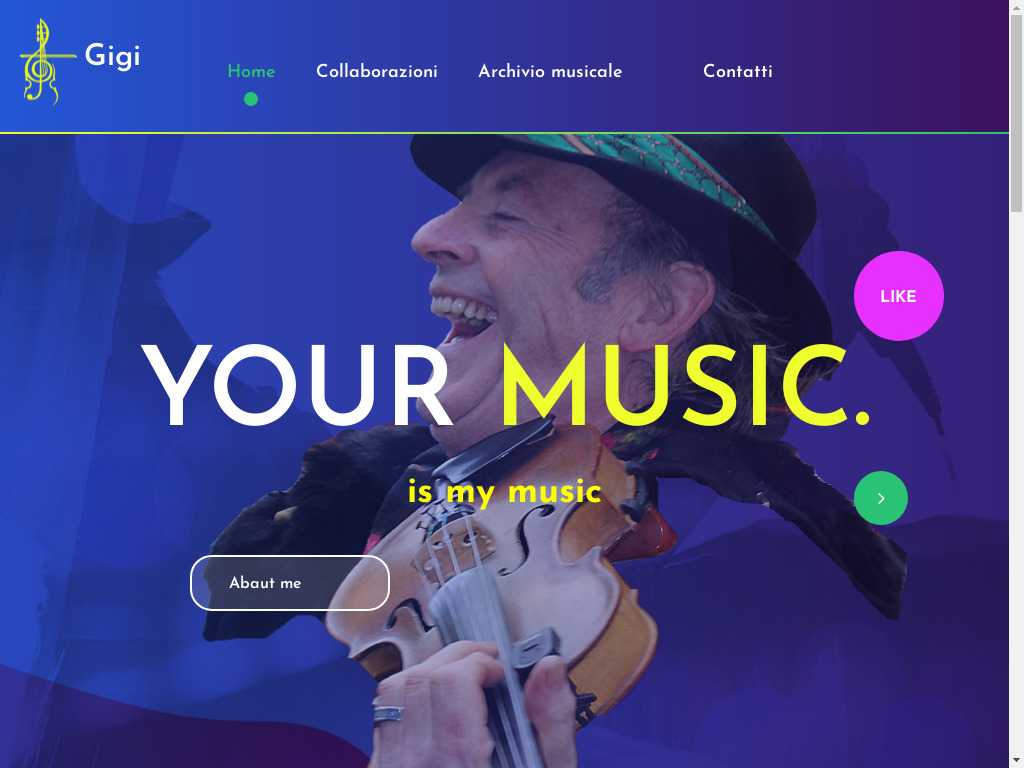The width and height of the screenshot is (1024, 768).
Task: Click the Gigi site title
Action: 112,56
